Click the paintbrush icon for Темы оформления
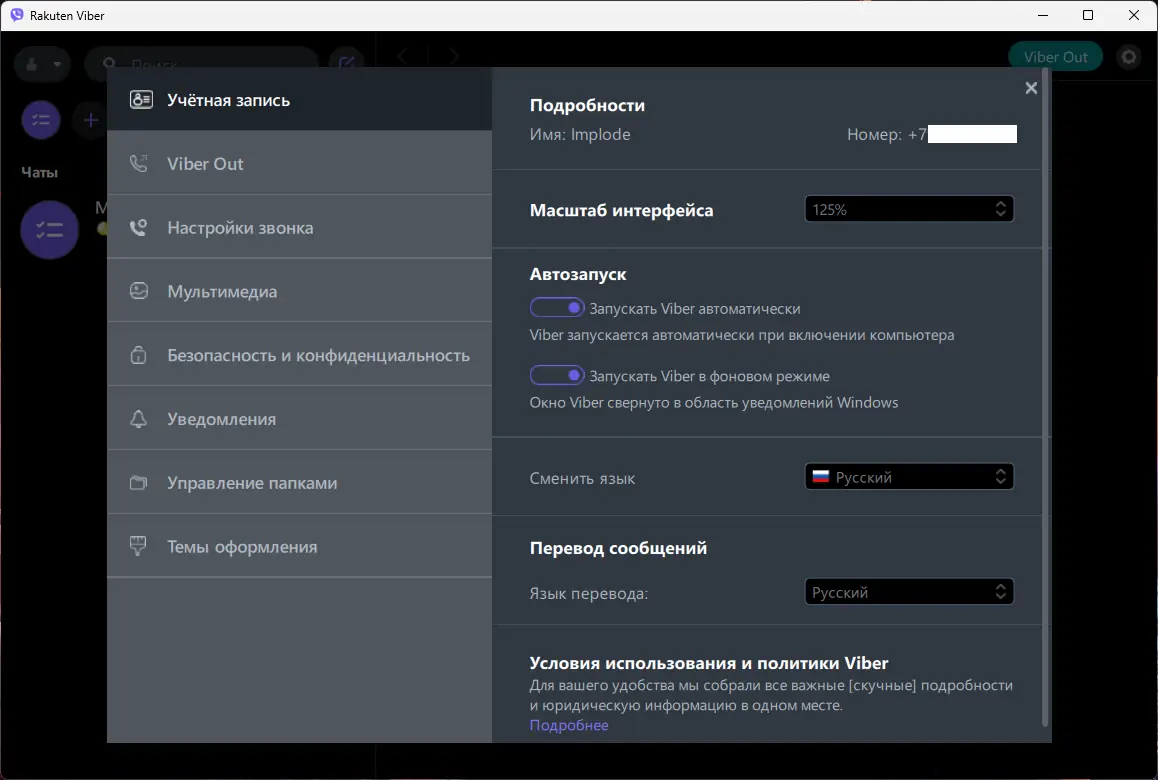This screenshot has height=780, width=1158. 139,546
